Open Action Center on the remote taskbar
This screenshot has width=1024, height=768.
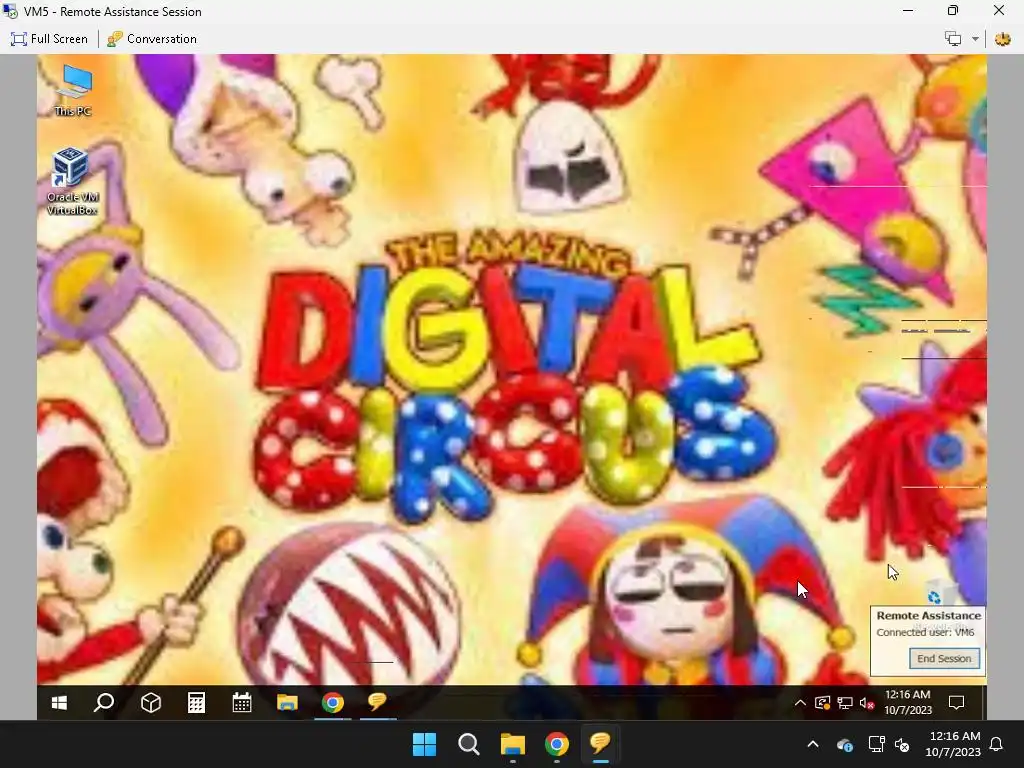click(957, 703)
